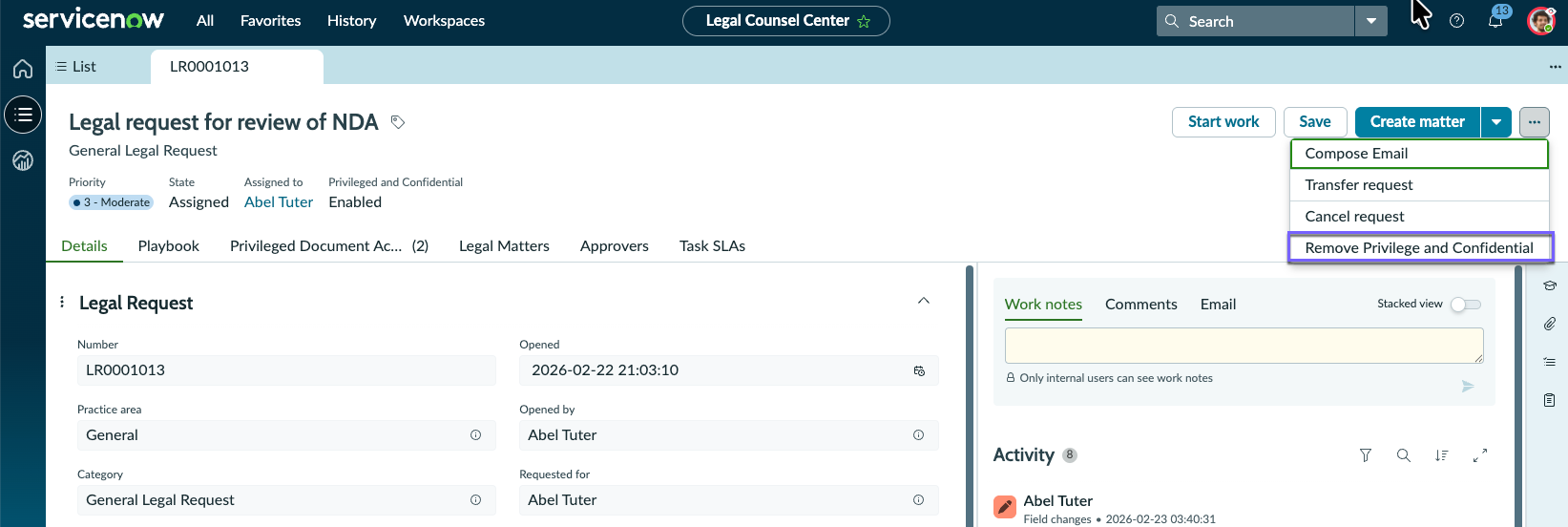Image resolution: width=1568 pixels, height=527 pixels.
Task: Select the Work notes tab
Action: [x=1043, y=305]
